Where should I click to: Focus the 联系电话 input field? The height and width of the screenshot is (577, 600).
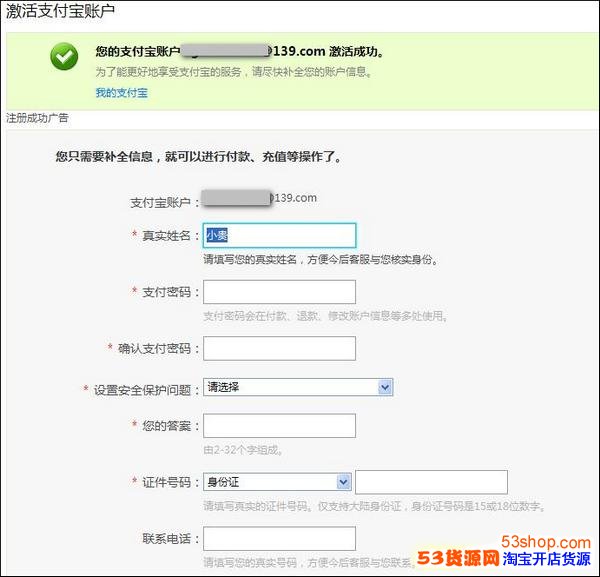(x=279, y=538)
